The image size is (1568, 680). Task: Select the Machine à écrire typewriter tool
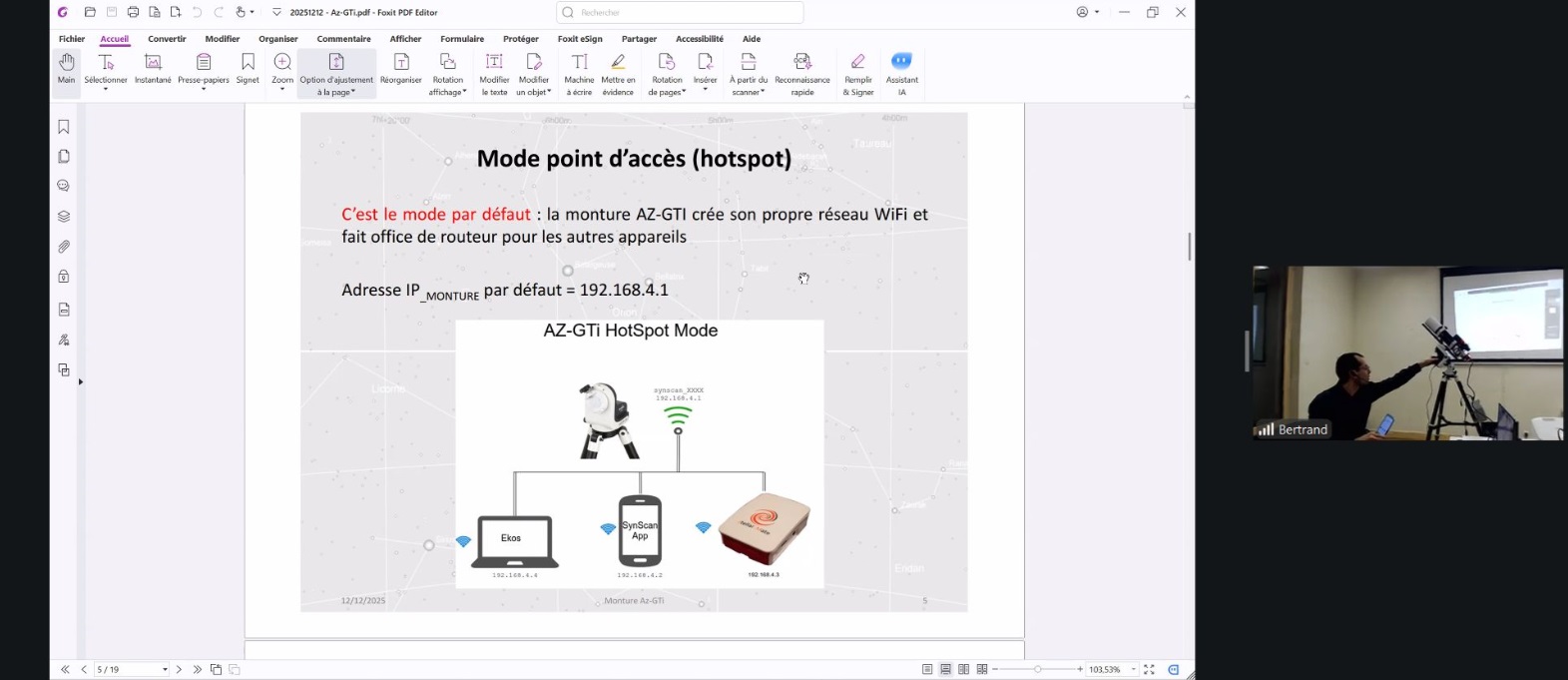tap(579, 69)
